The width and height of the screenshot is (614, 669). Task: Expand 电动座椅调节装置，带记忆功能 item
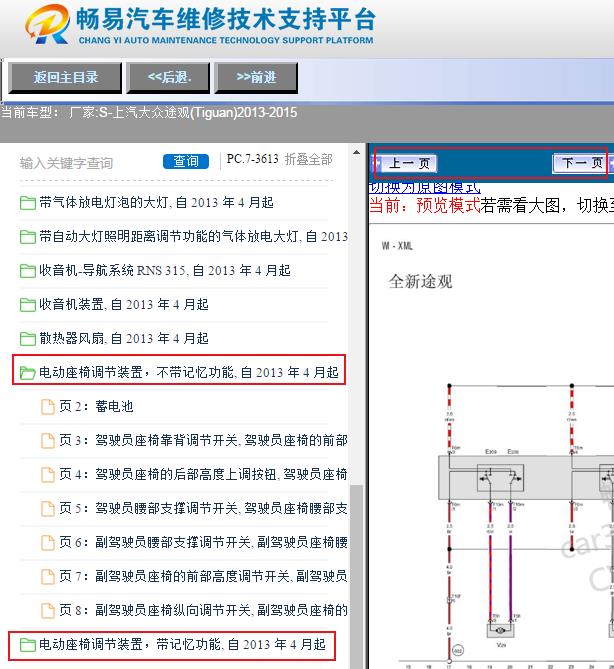click(x=182, y=644)
